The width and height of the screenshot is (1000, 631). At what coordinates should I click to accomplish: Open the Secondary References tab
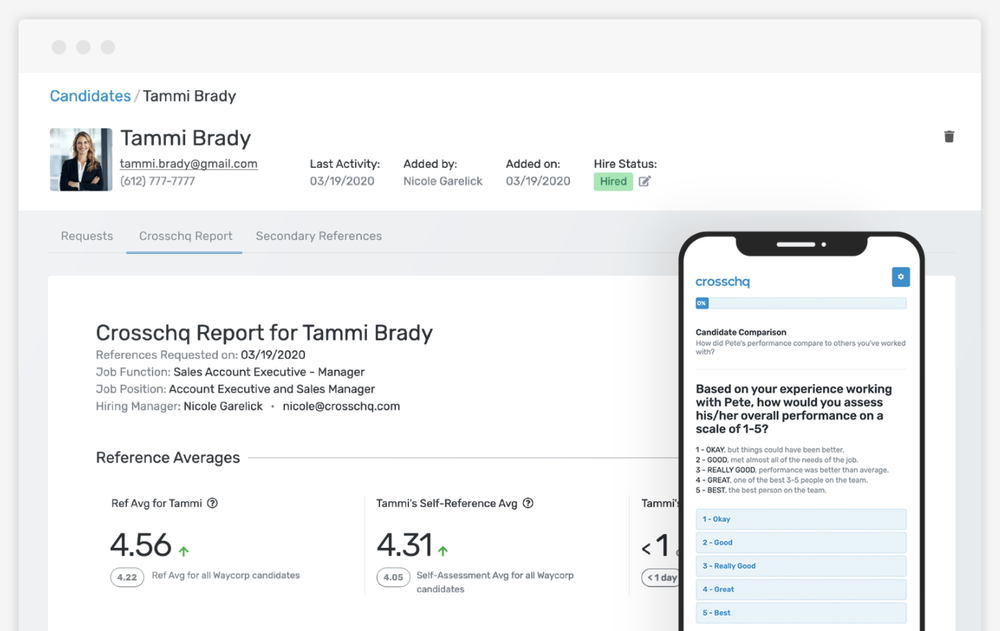pos(319,236)
